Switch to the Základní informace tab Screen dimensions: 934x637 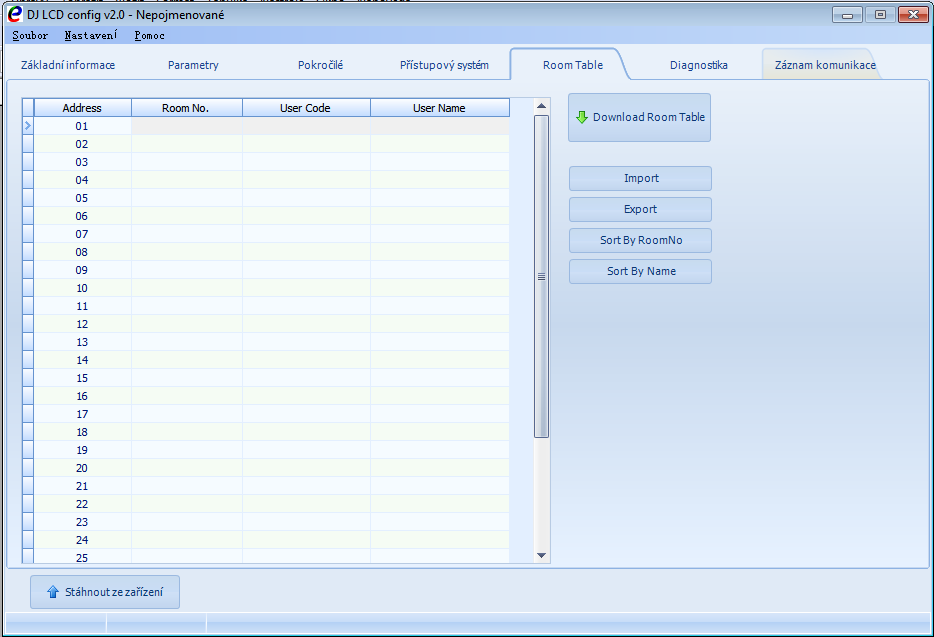pos(68,65)
